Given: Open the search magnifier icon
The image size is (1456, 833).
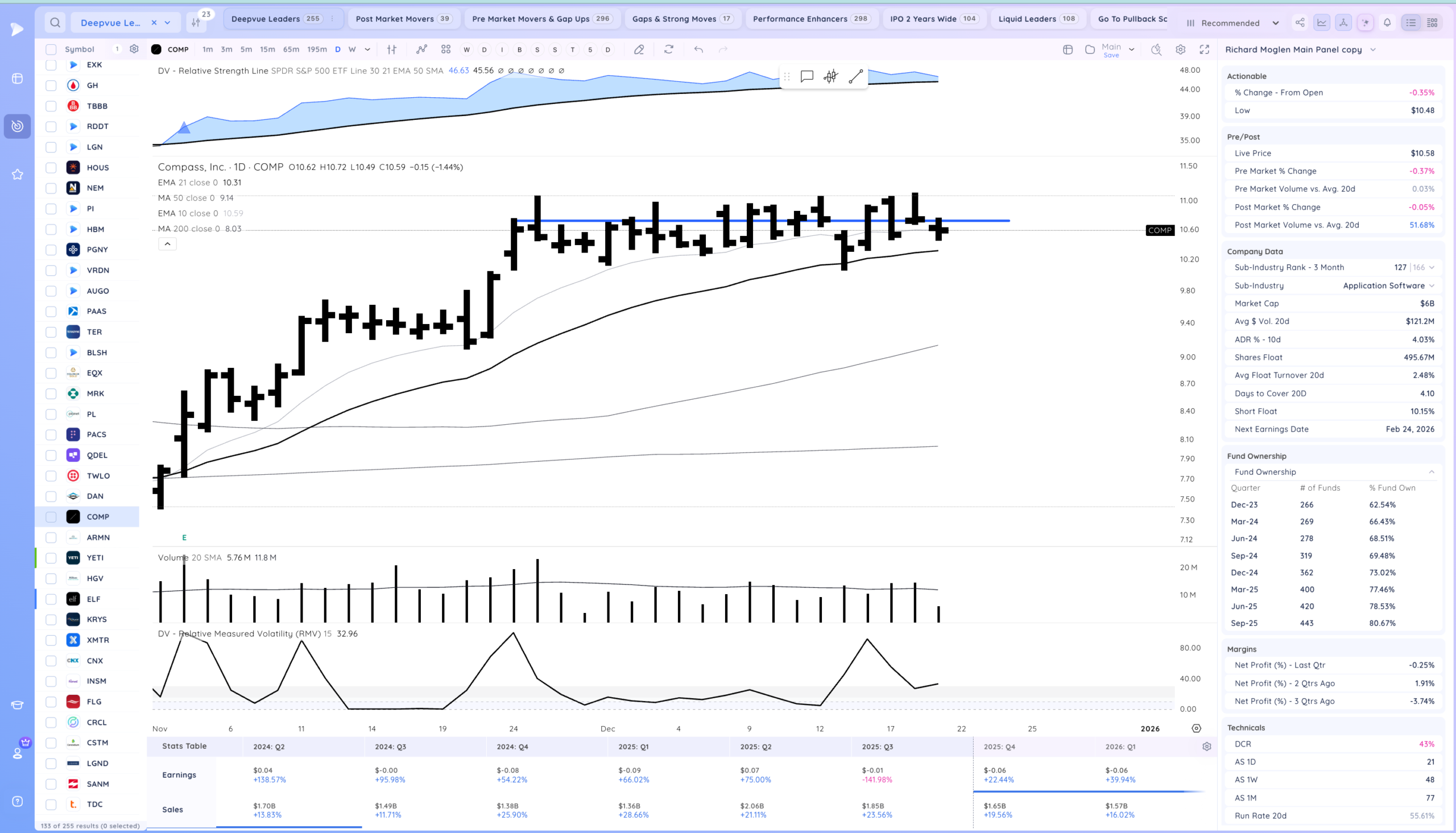Looking at the screenshot, I should tap(55, 23).
